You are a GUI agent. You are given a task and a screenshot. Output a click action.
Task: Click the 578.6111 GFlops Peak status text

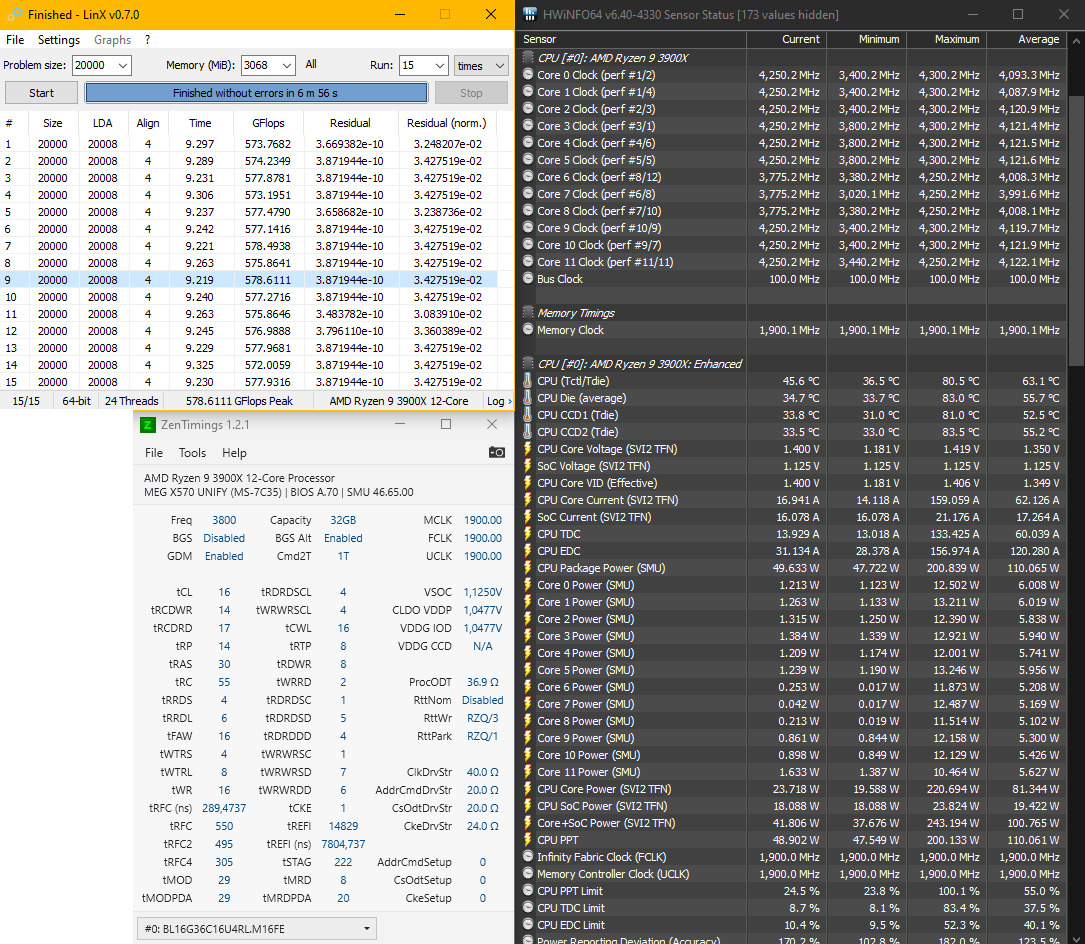click(239, 401)
